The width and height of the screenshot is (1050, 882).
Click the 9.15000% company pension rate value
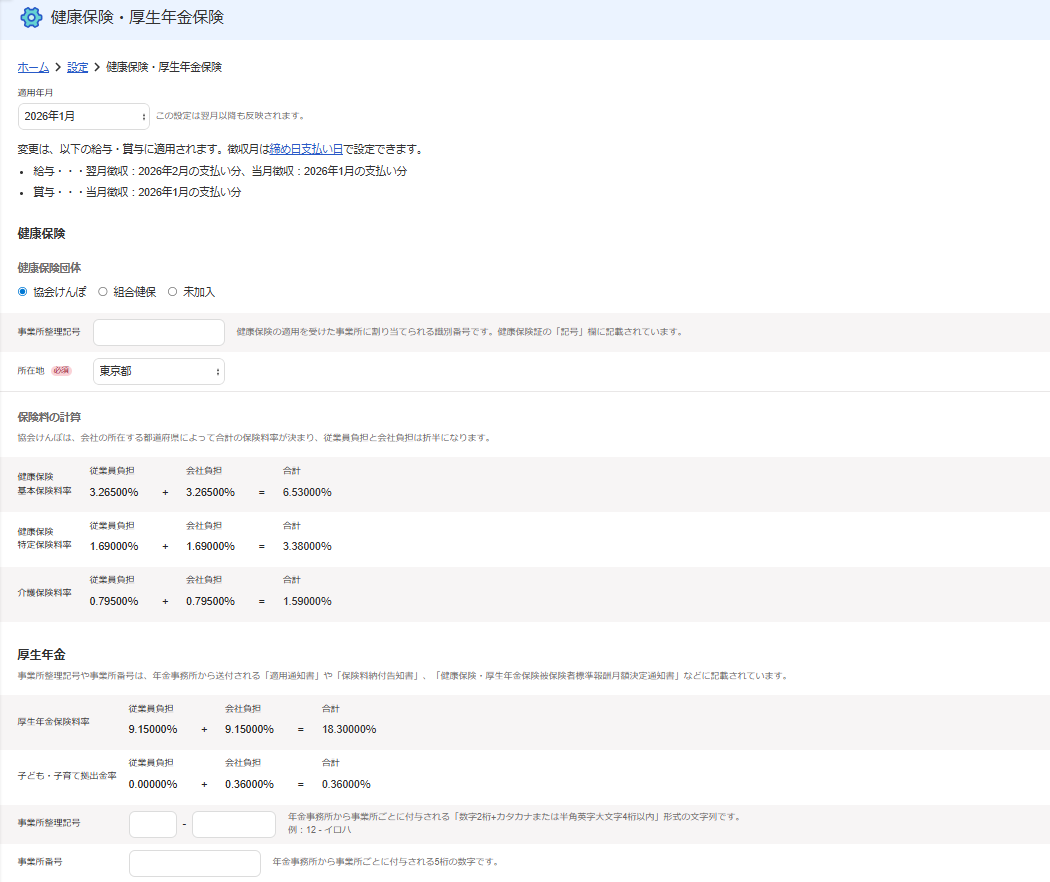pyautogui.click(x=249, y=729)
